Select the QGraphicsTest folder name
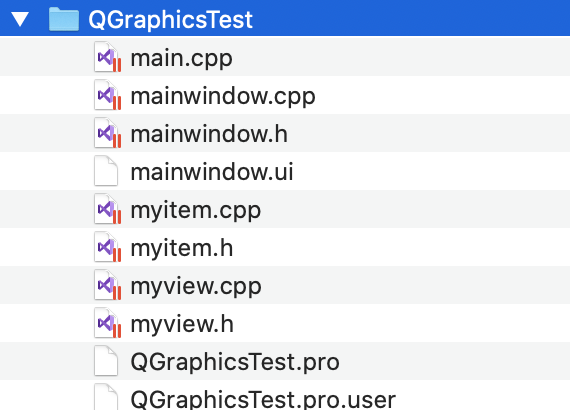 170,19
